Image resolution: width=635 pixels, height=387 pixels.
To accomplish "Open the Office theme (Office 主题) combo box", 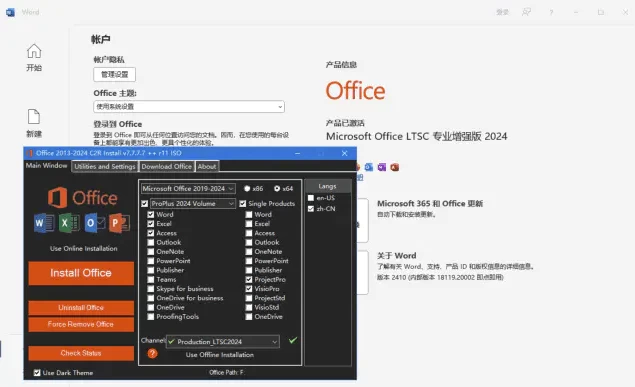I will tap(189, 107).
